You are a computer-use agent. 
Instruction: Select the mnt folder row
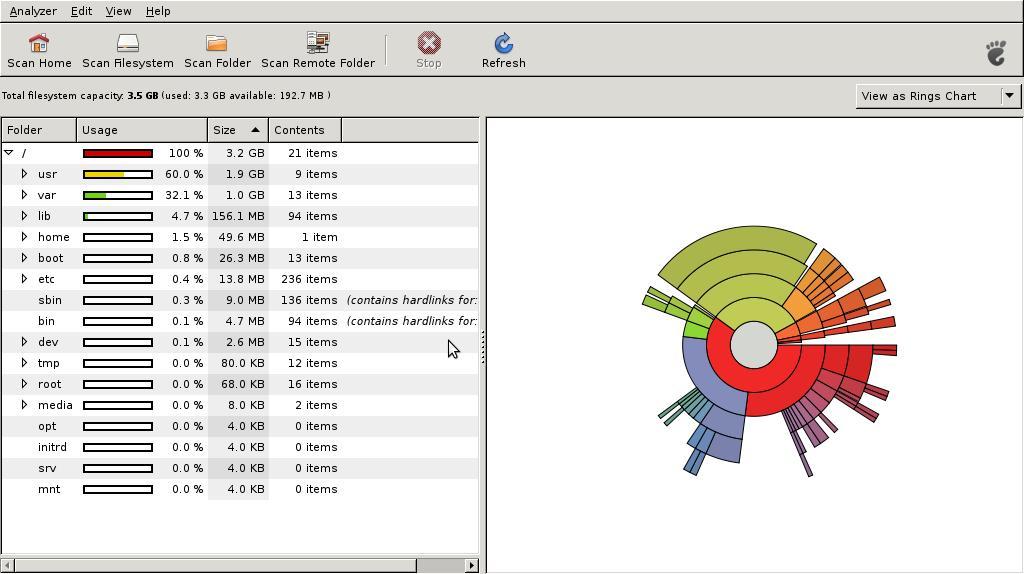pos(240,488)
